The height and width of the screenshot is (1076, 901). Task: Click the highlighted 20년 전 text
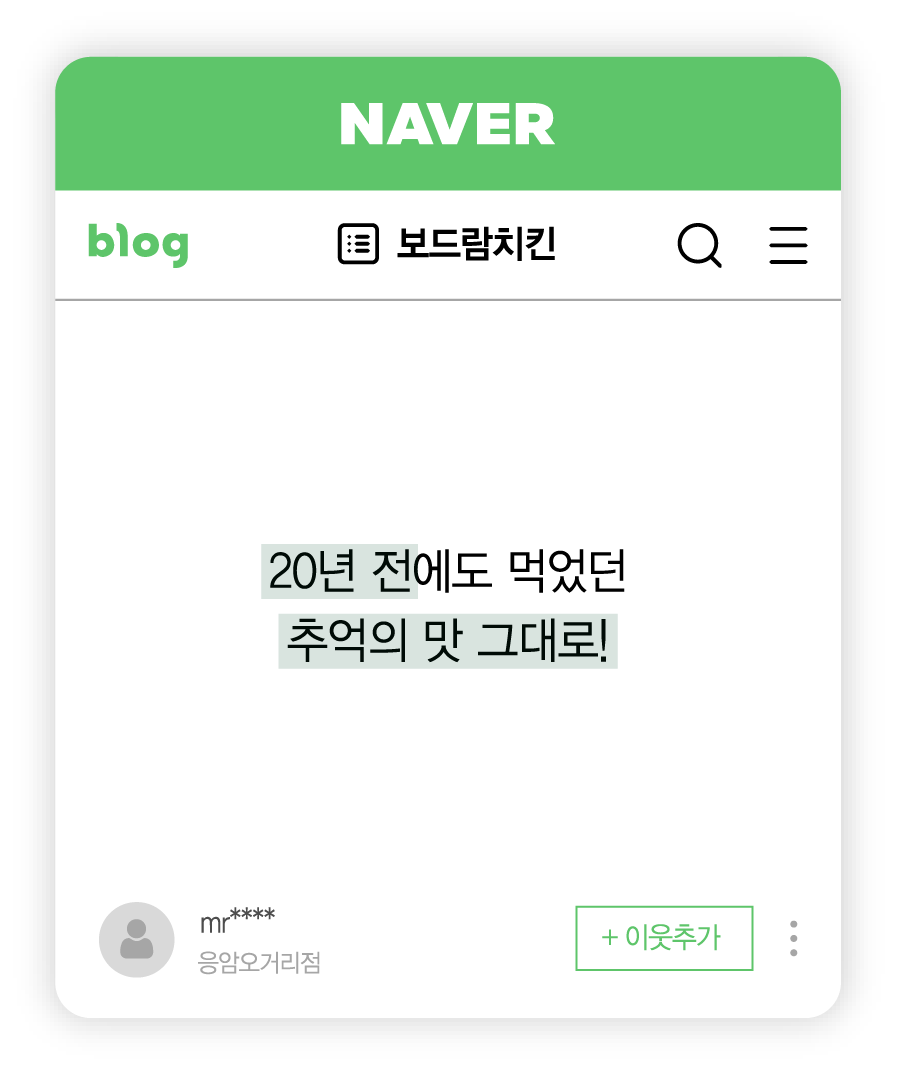pos(340,571)
